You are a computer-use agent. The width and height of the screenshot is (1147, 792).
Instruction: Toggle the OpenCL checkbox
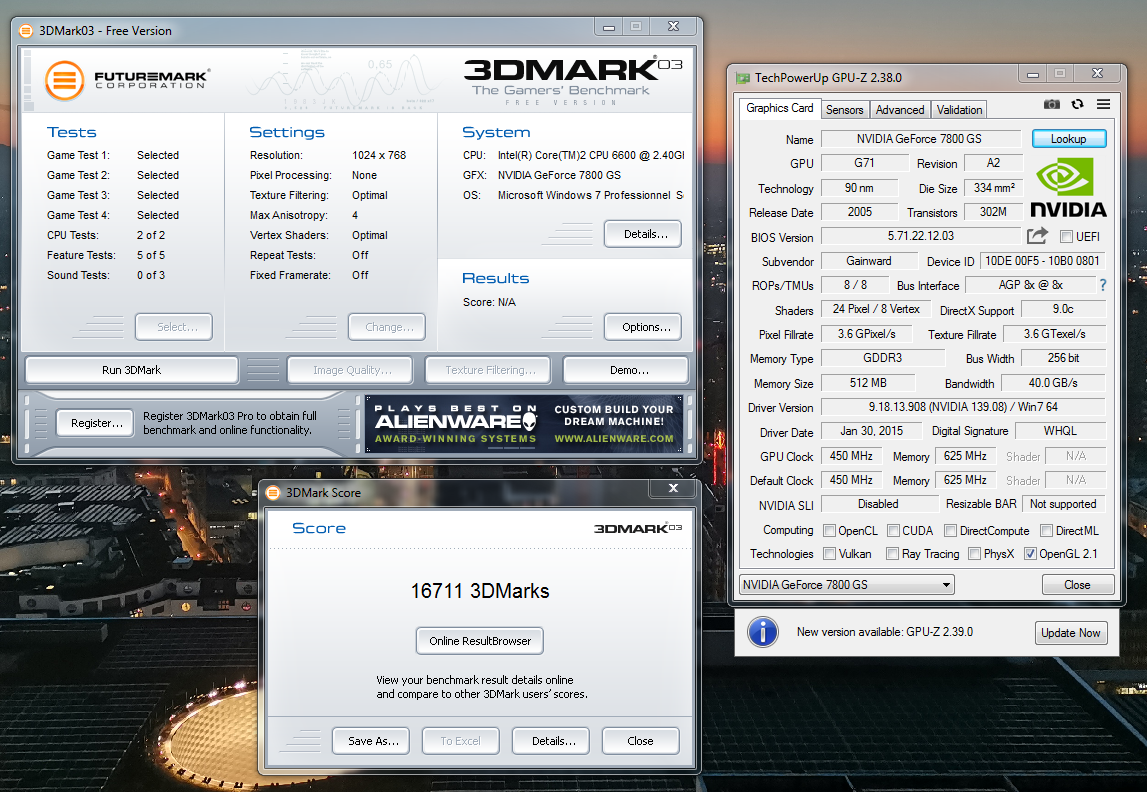[x=830, y=530]
